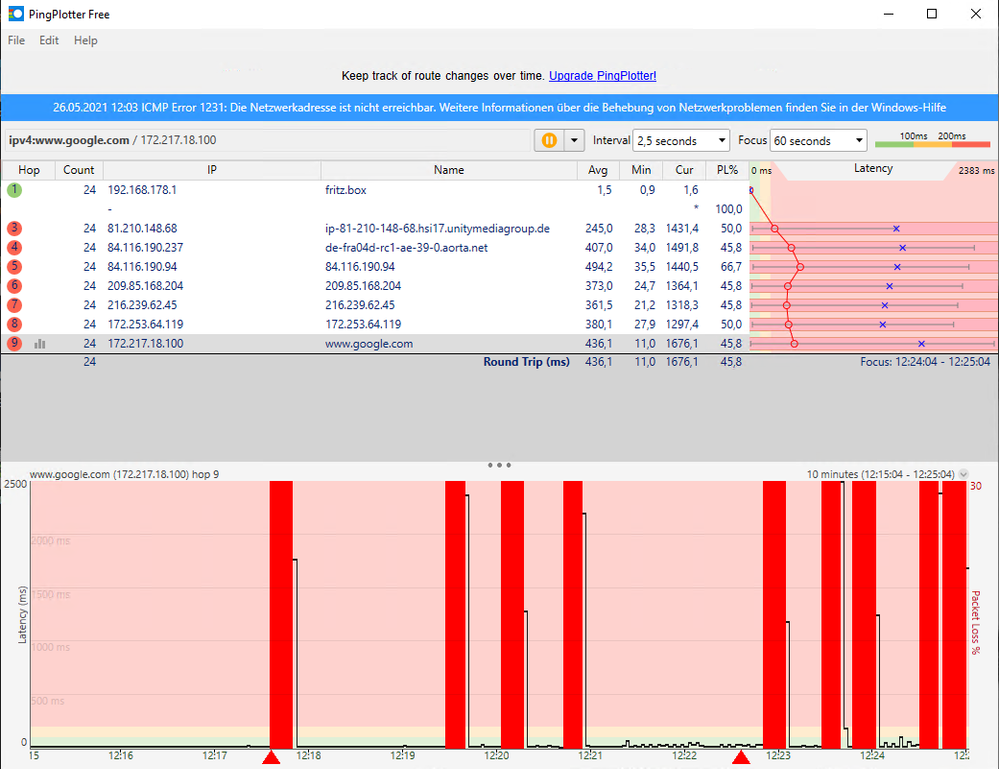The height and width of the screenshot is (769, 999).
Task: Select the www.google.com name in hop 9
Action: coord(369,343)
